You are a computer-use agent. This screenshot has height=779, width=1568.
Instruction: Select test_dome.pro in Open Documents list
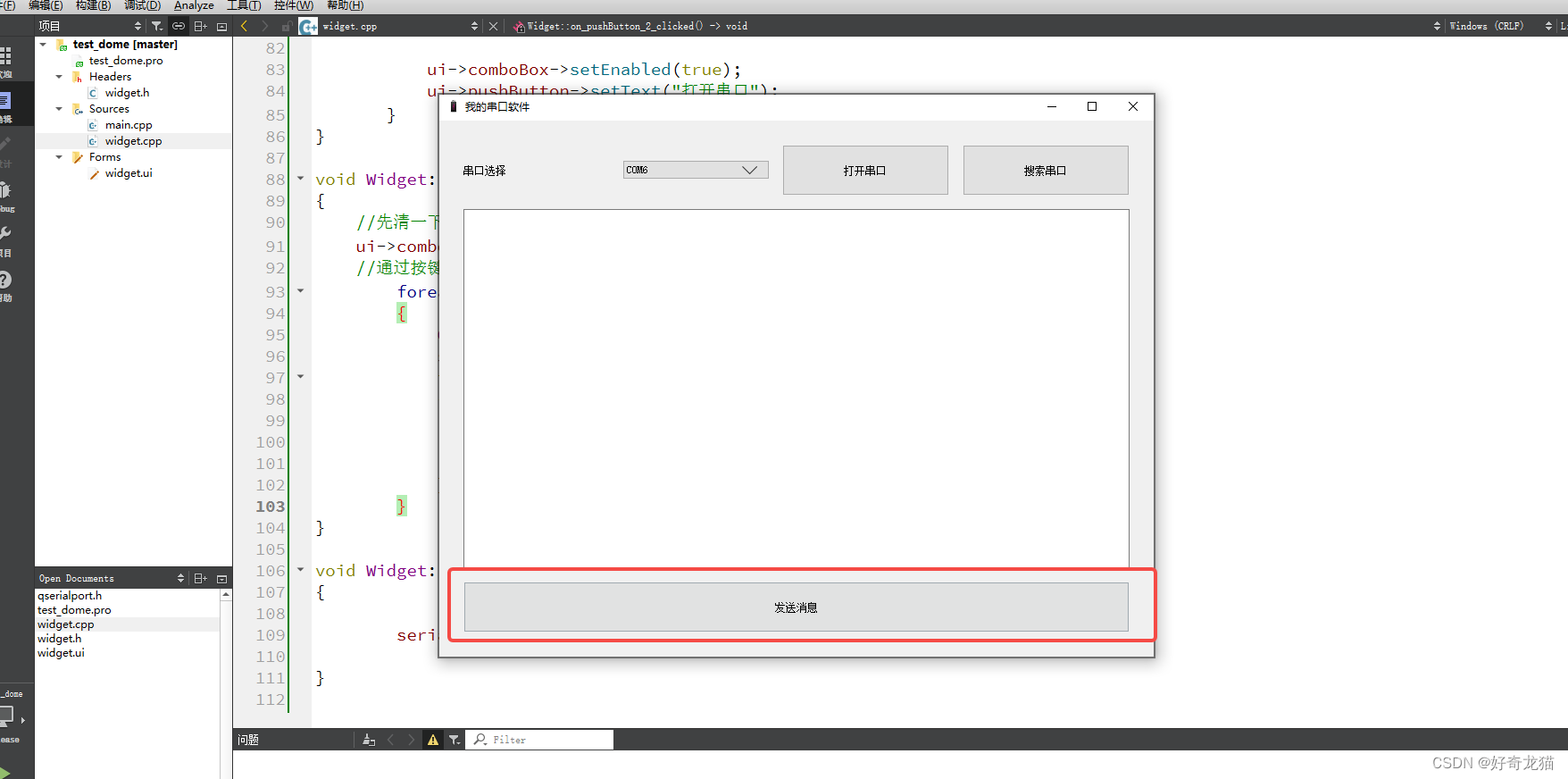pos(74,610)
